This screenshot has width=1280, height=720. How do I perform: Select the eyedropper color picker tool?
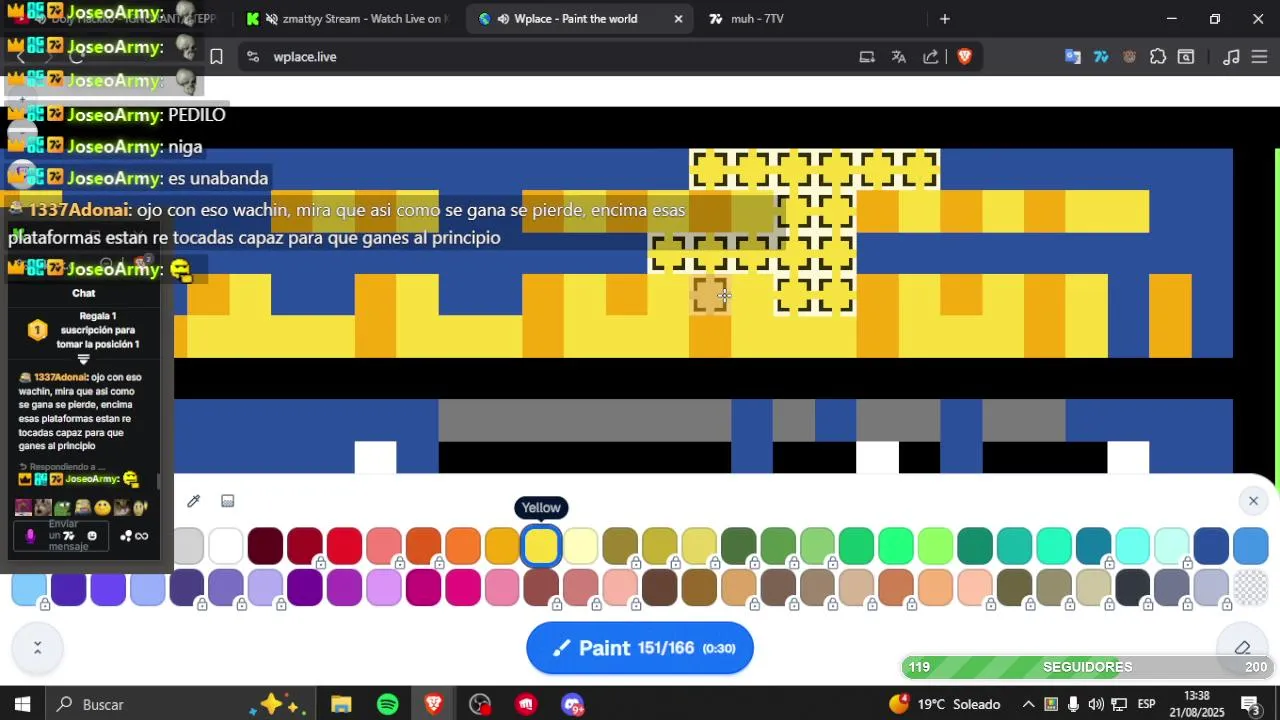(x=194, y=501)
